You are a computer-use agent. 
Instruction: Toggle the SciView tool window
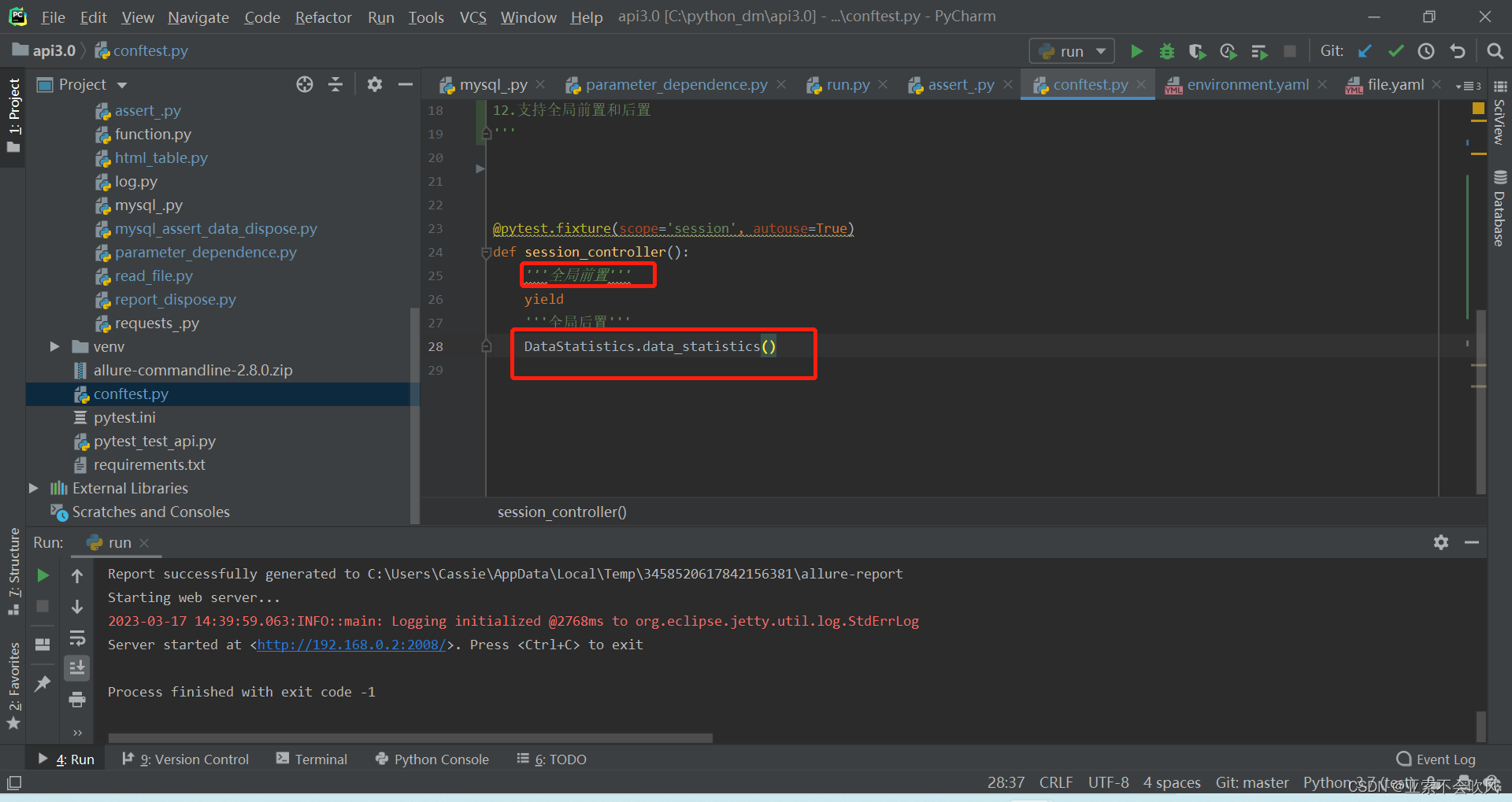1499,113
